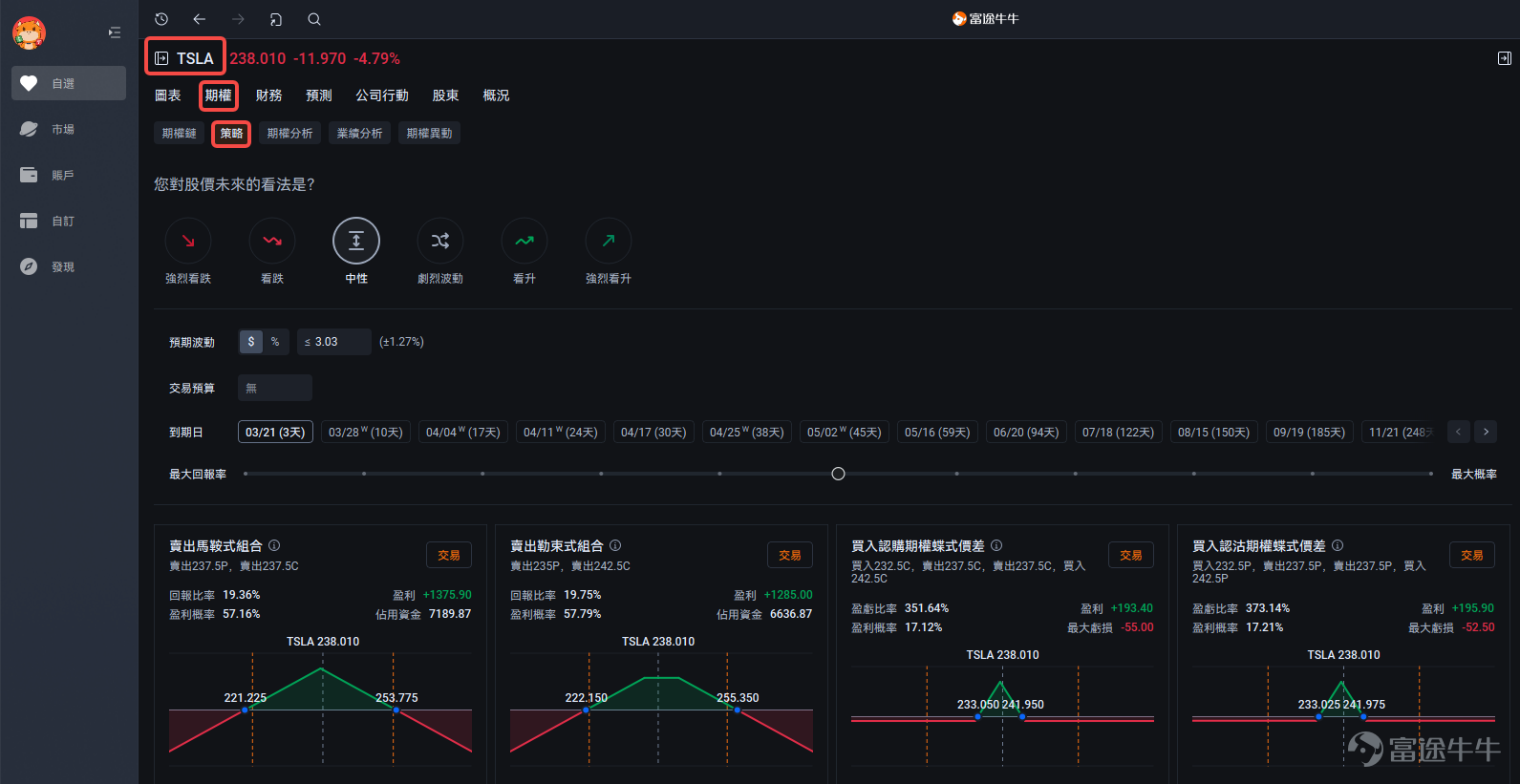Open 自訂 custom section in sidebar
1520x784 pixels.
[69, 221]
